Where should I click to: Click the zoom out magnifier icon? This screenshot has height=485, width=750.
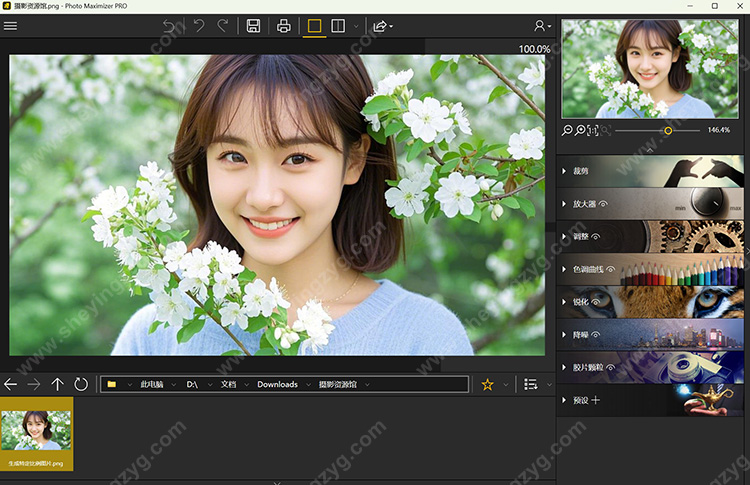tap(567, 130)
